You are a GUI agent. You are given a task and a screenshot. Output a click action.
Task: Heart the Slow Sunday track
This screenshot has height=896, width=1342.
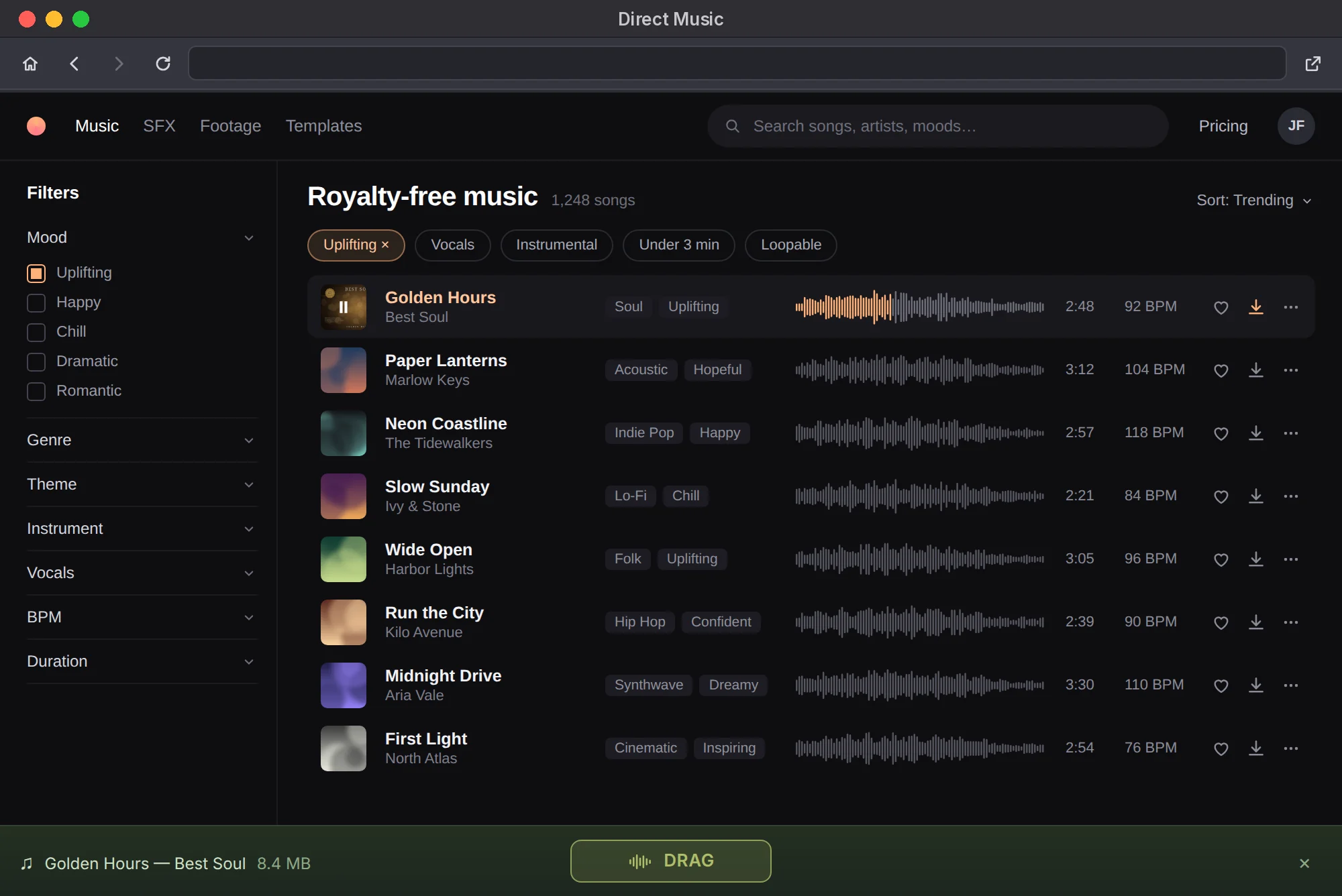(1221, 496)
